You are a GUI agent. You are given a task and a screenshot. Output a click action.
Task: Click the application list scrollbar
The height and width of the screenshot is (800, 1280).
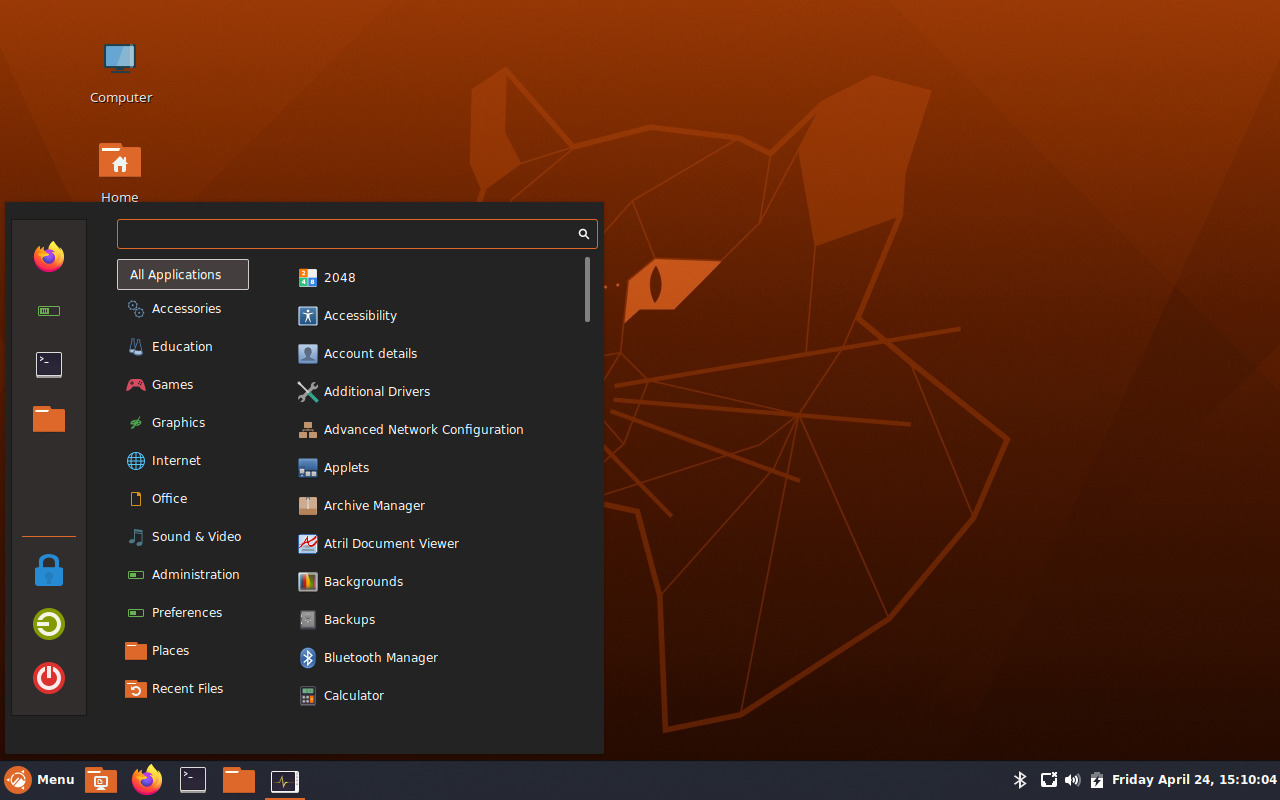tap(588, 290)
